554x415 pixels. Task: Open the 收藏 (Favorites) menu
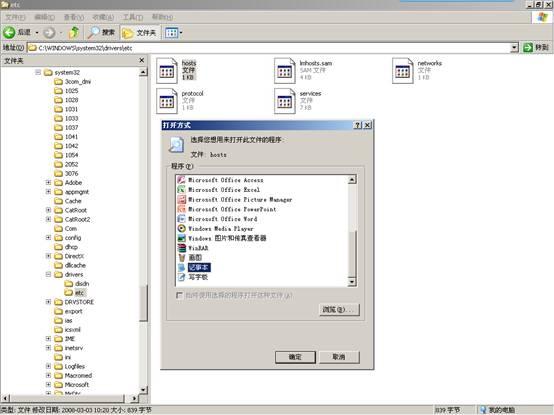(x=103, y=17)
